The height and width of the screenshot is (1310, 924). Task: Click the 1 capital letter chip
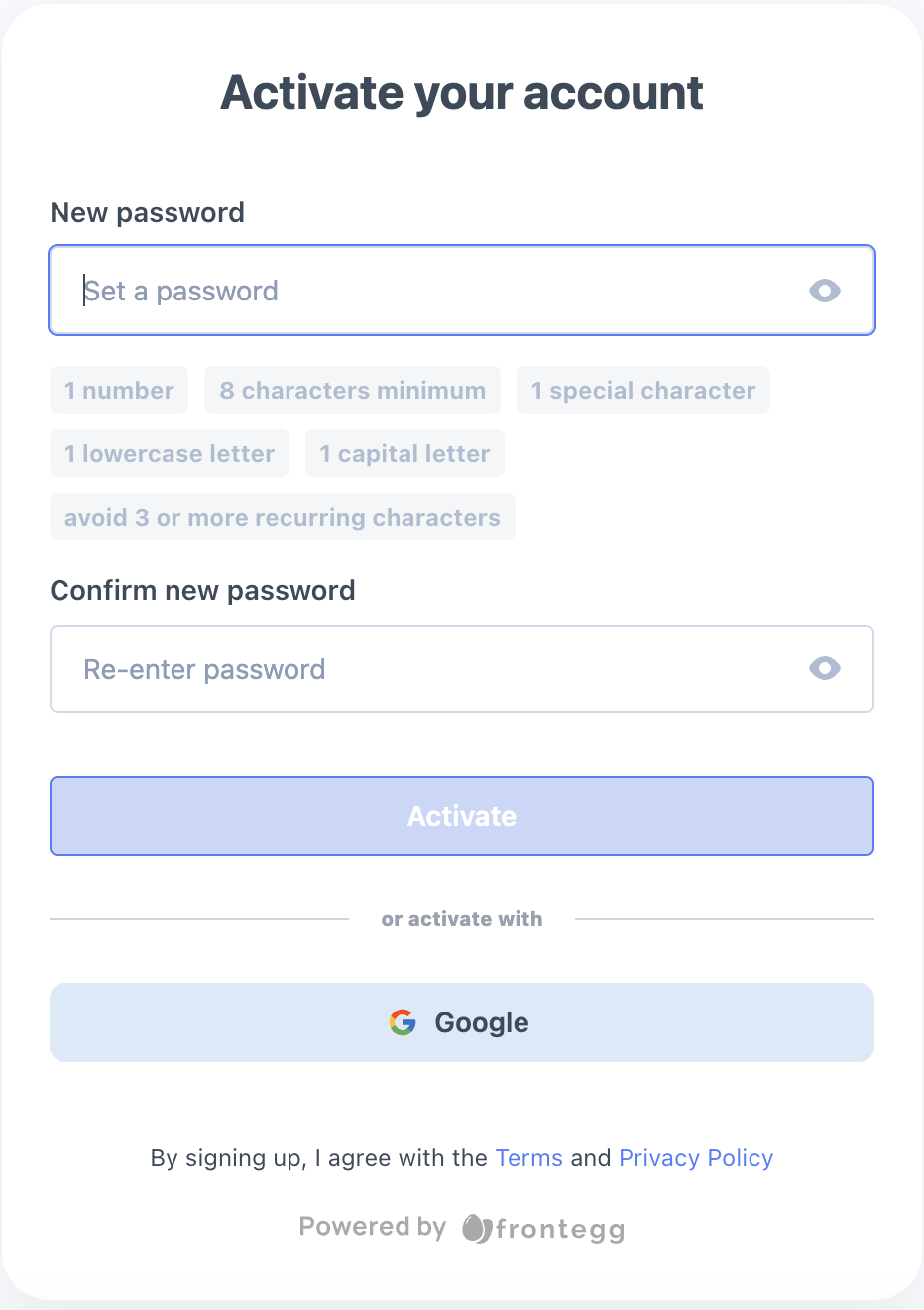point(404,454)
